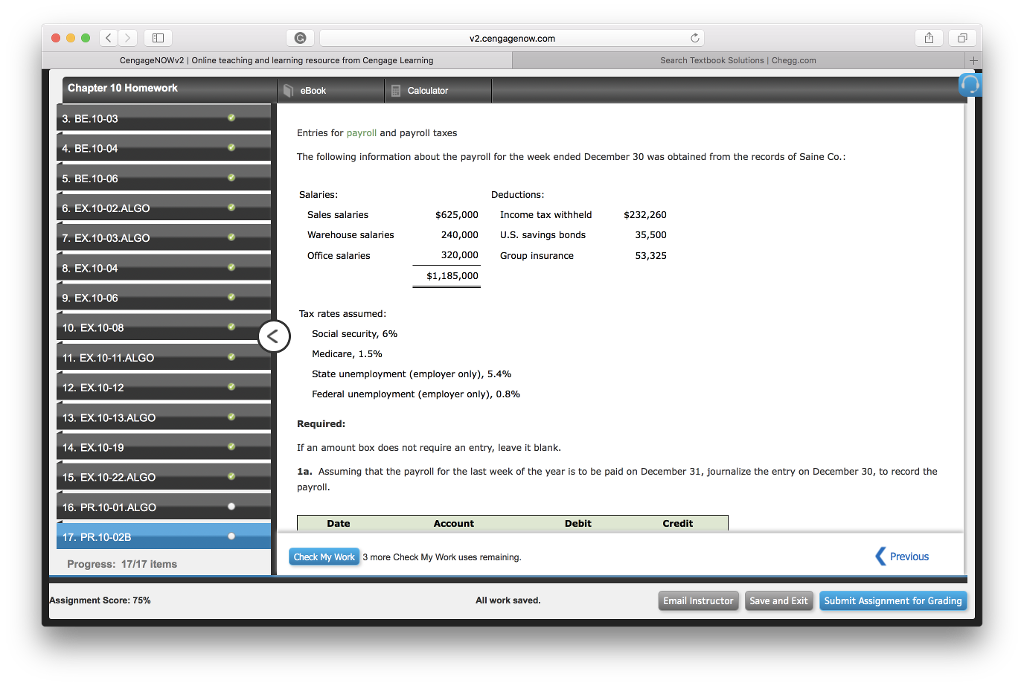Click the Safari share icon
The image size is (1024, 686).
[x=928, y=37]
